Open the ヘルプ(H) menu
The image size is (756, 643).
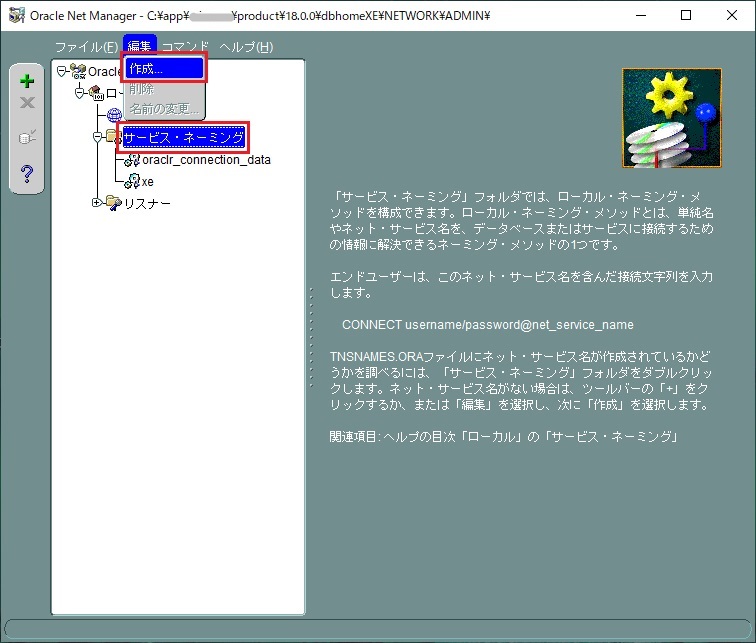(246, 46)
